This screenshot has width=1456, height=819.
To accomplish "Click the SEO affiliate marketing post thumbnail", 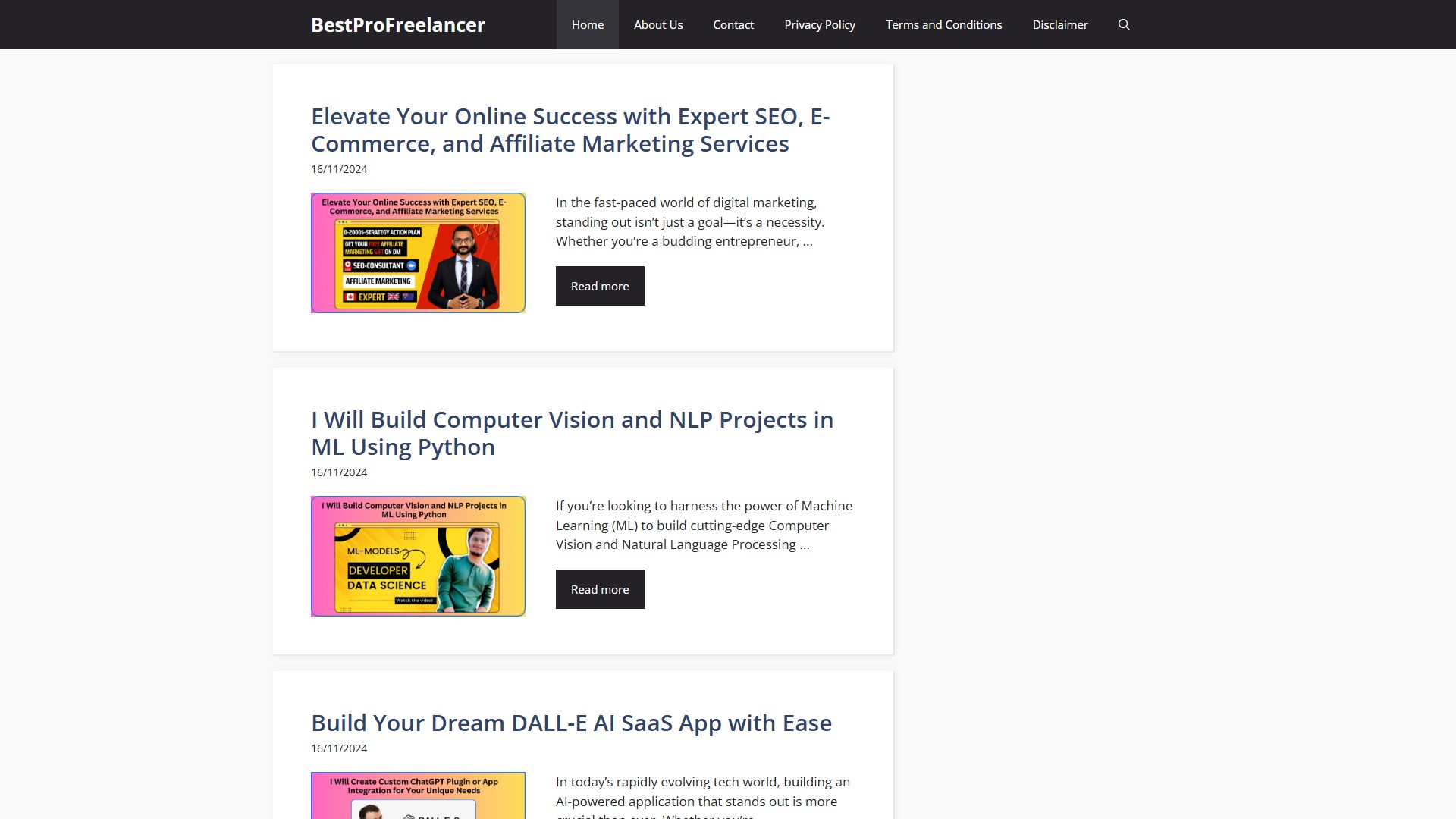I will coord(418,253).
